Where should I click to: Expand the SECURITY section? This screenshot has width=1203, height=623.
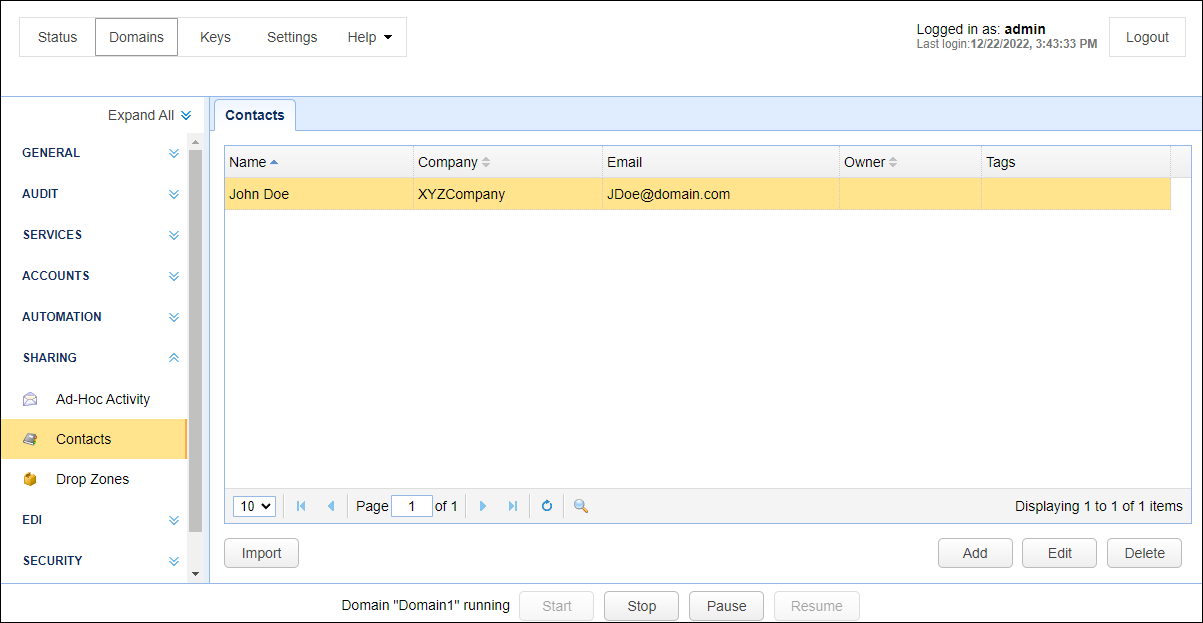pos(174,561)
